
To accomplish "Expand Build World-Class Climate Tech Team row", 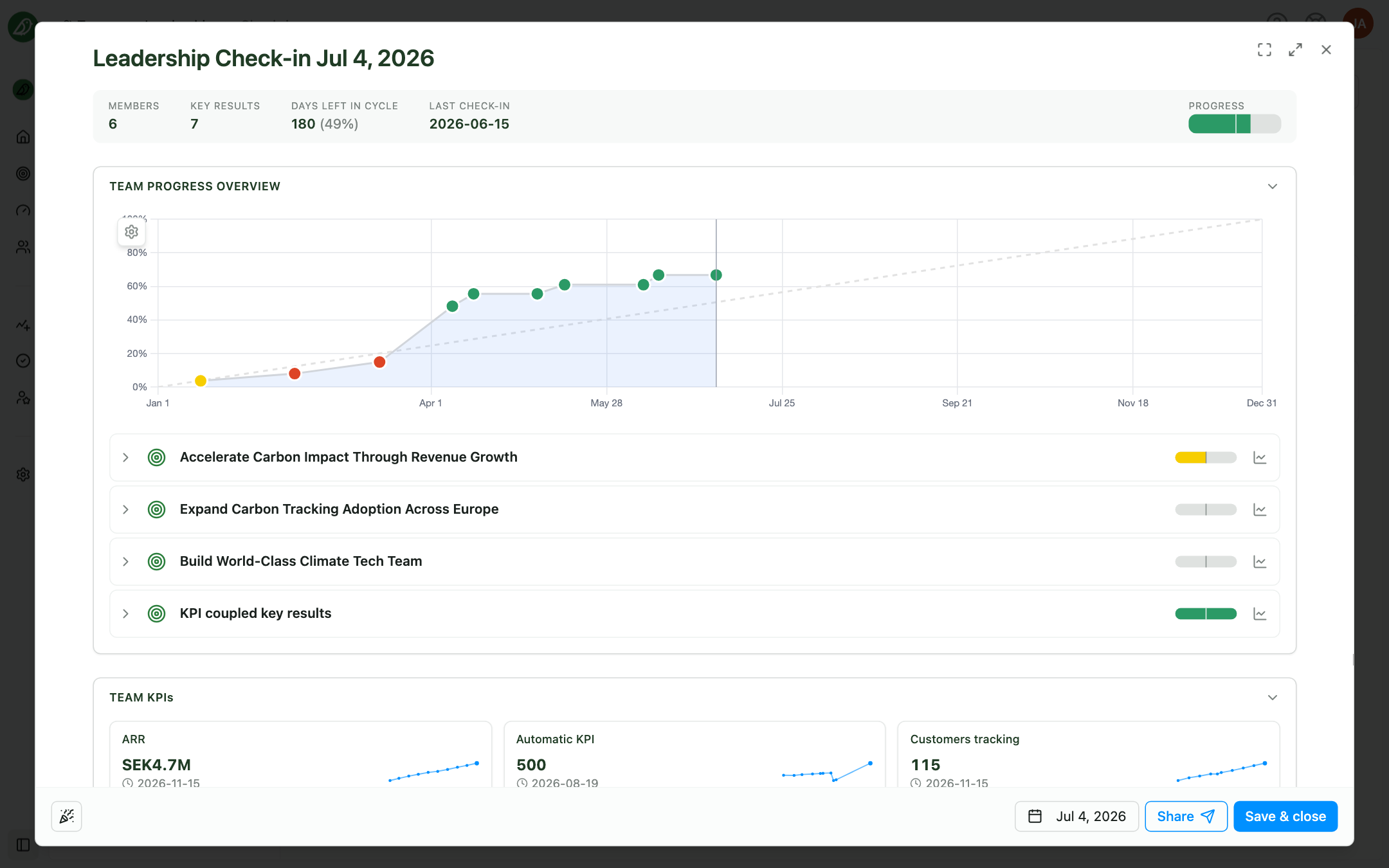I will coord(125,562).
